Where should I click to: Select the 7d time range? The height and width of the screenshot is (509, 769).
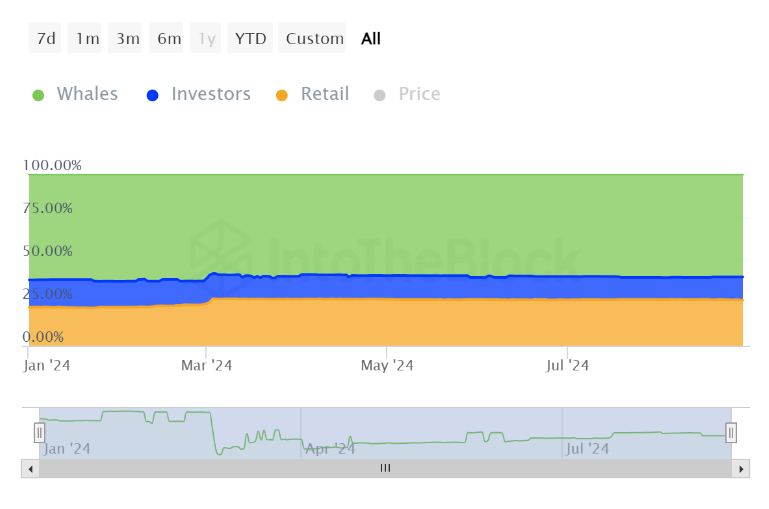pos(45,38)
